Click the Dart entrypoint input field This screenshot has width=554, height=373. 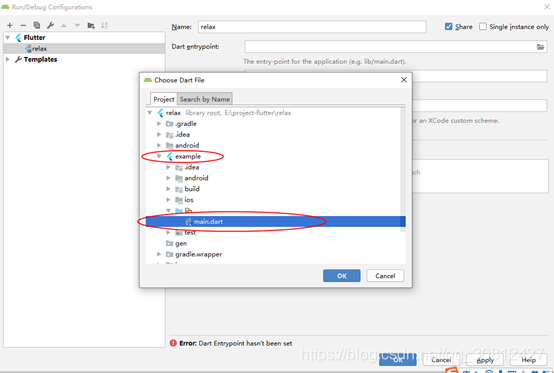point(396,47)
